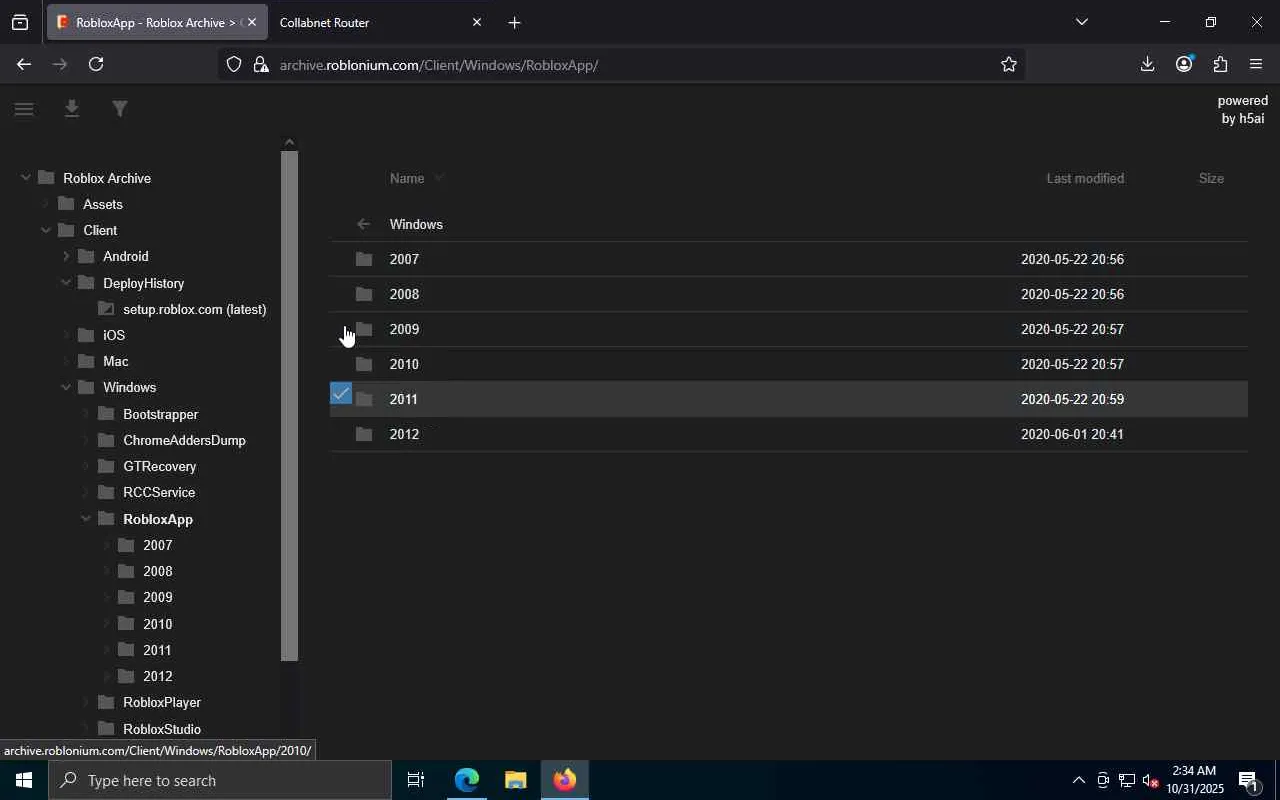Image resolution: width=1280 pixels, height=800 pixels.
Task: Click the taskbar volume icon
Action: coord(1150,781)
